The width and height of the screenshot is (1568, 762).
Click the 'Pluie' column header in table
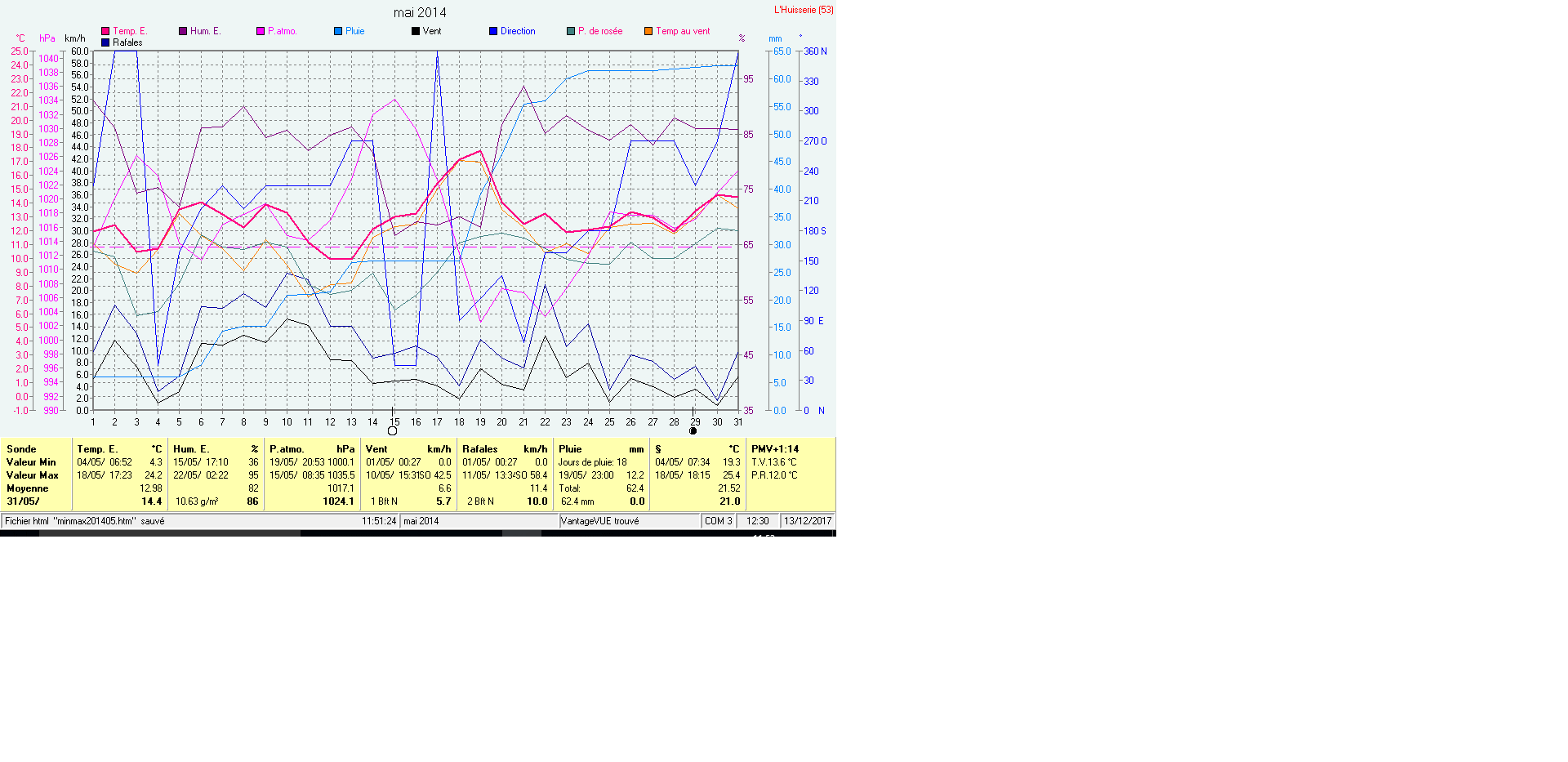(x=570, y=449)
